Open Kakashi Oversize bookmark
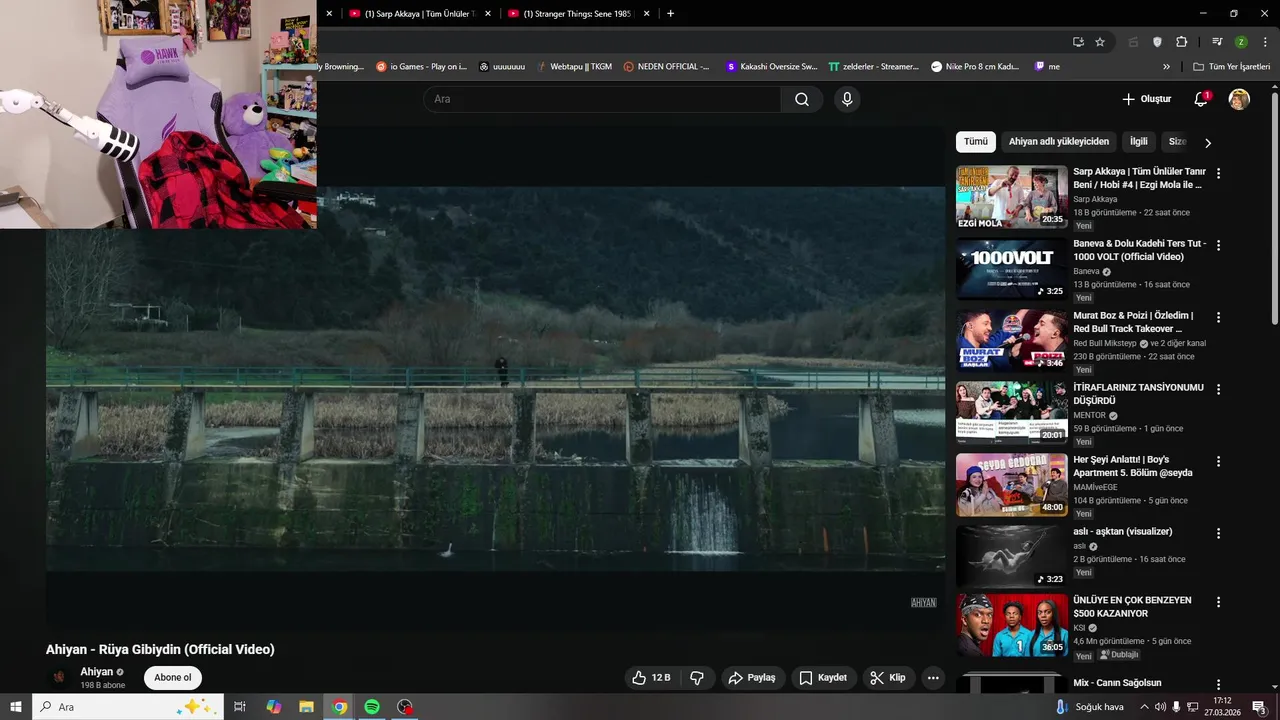Image resolution: width=1280 pixels, height=720 pixels. (771, 66)
